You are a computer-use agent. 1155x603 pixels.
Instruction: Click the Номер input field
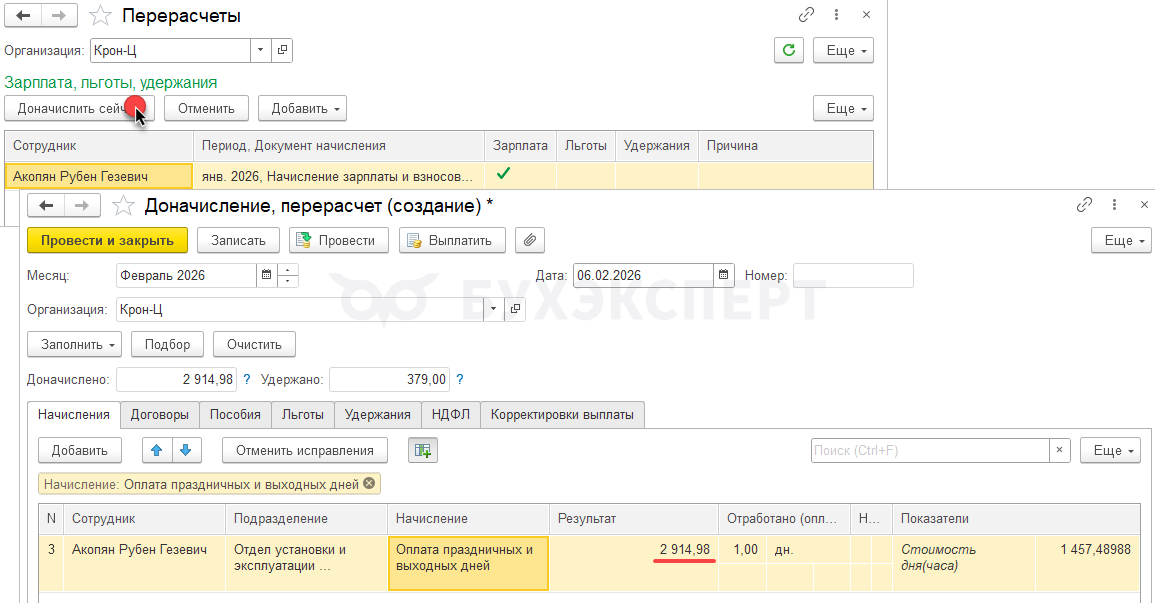[x=853, y=275]
